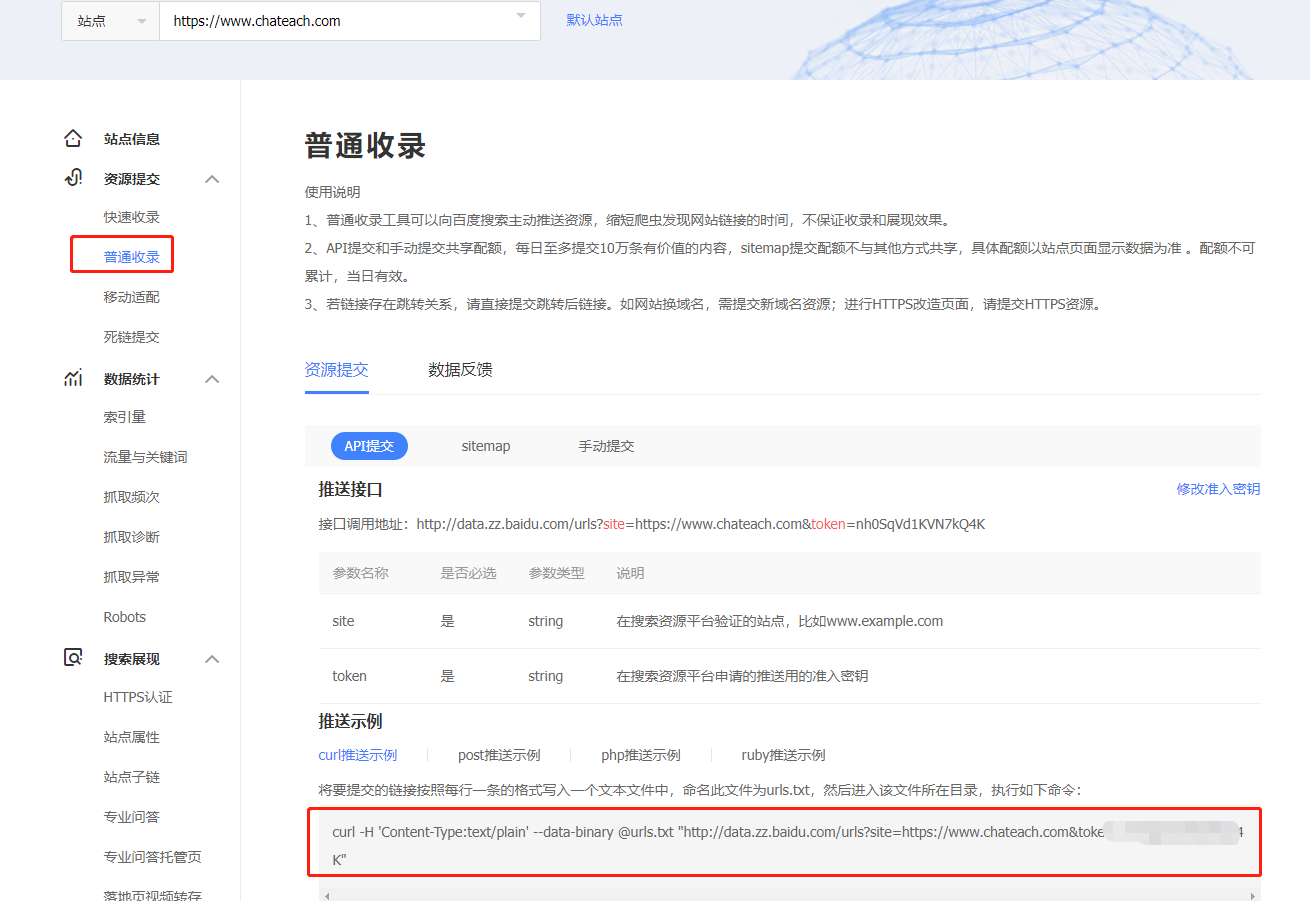Click the 搜索展现 search icon
The image size is (1310, 901).
coord(73,658)
